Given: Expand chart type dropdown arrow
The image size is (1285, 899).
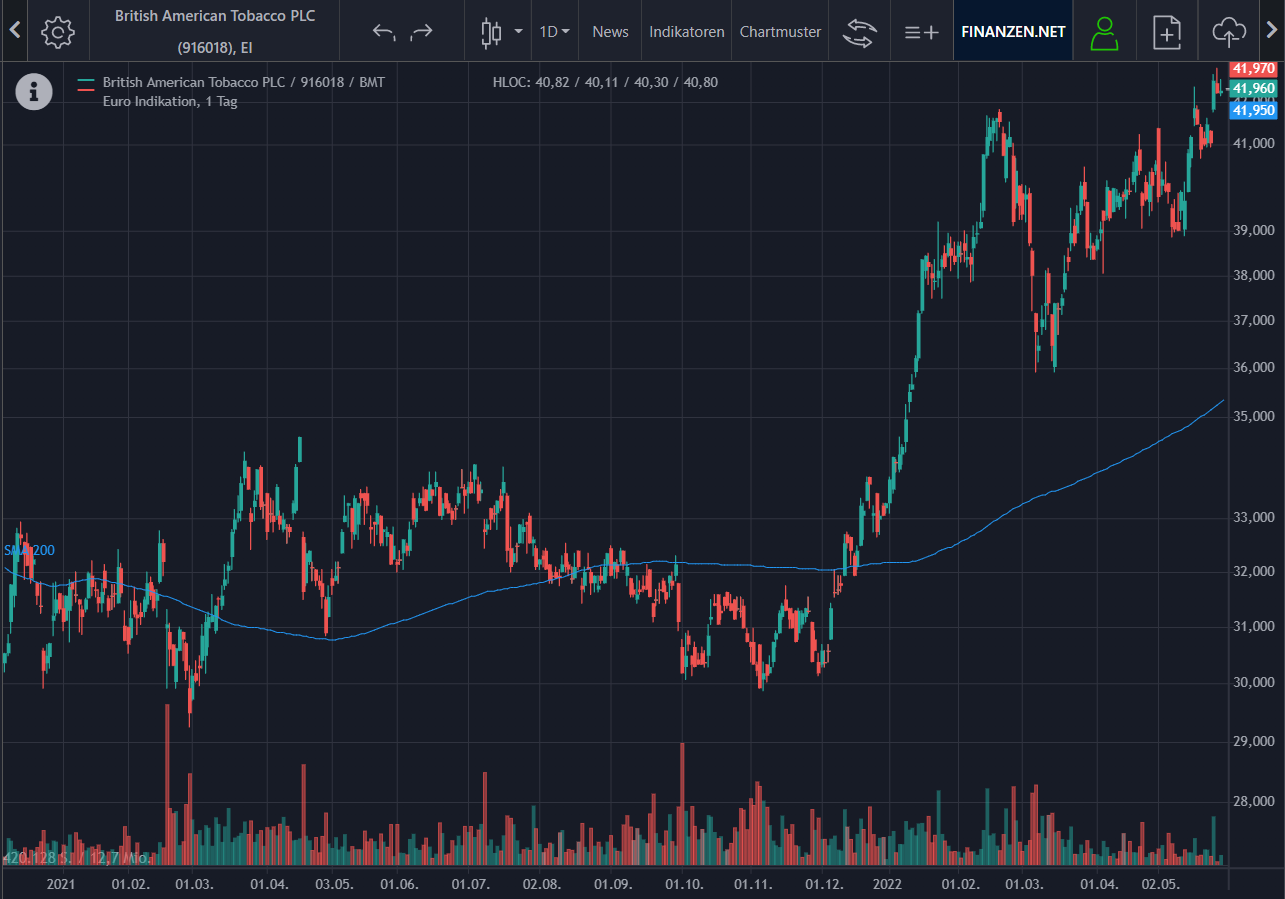Looking at the screenshot, I should 518,32.
